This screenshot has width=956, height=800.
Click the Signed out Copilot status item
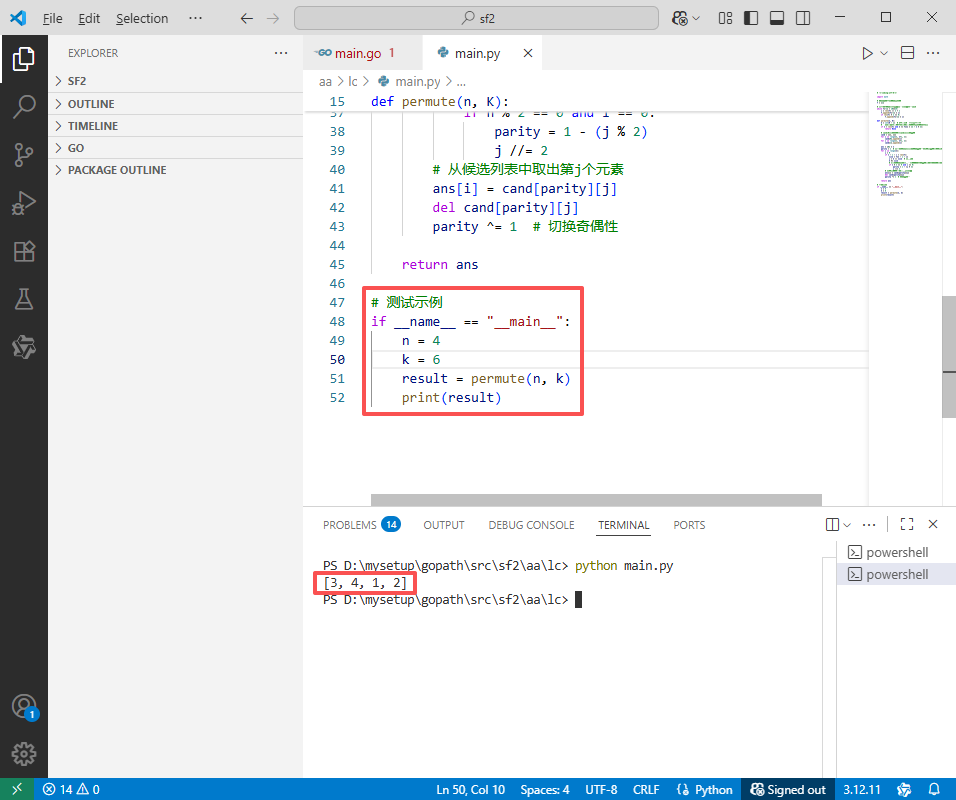(787, 790)
